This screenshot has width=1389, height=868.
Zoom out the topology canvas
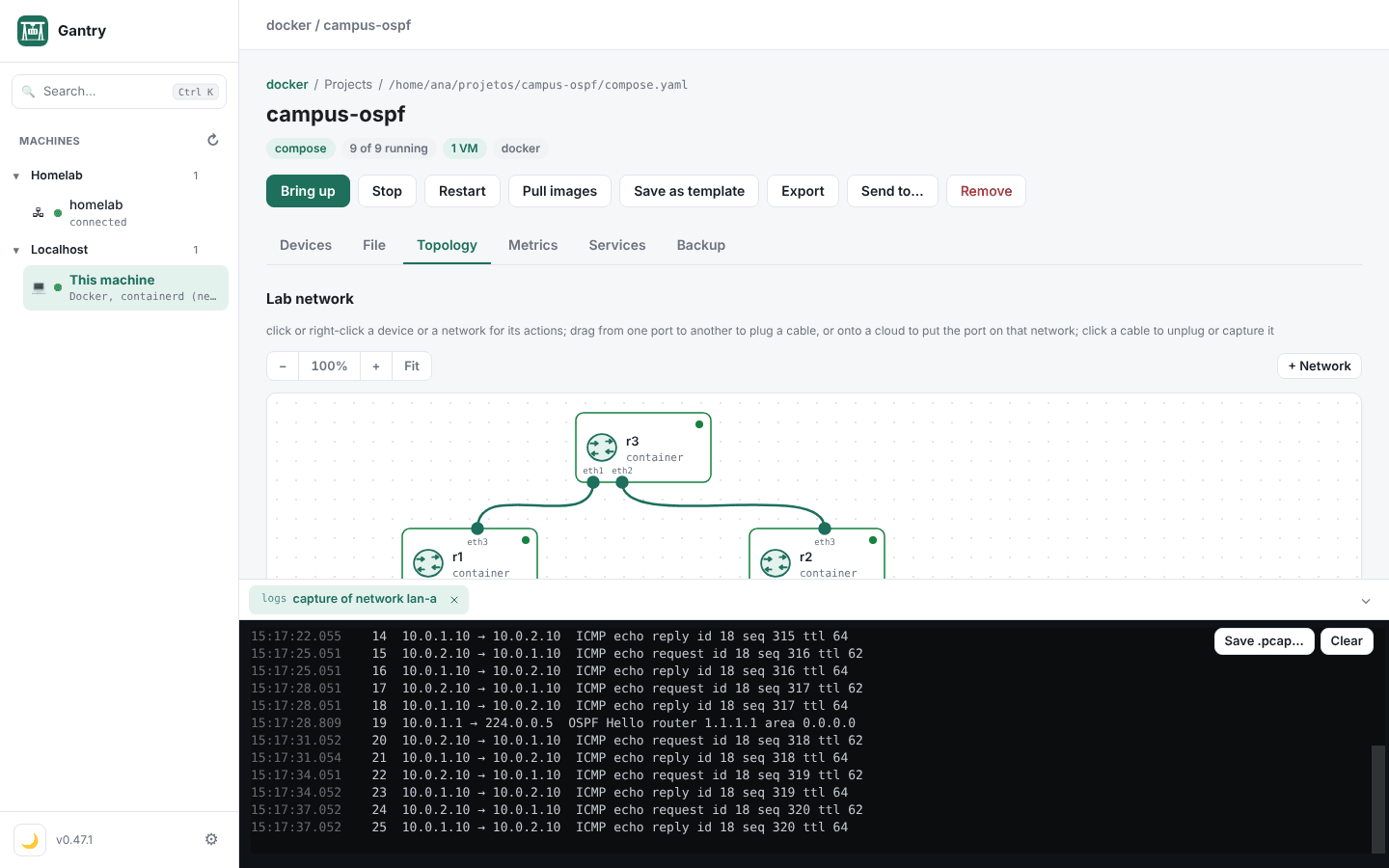tap(283, 366)
